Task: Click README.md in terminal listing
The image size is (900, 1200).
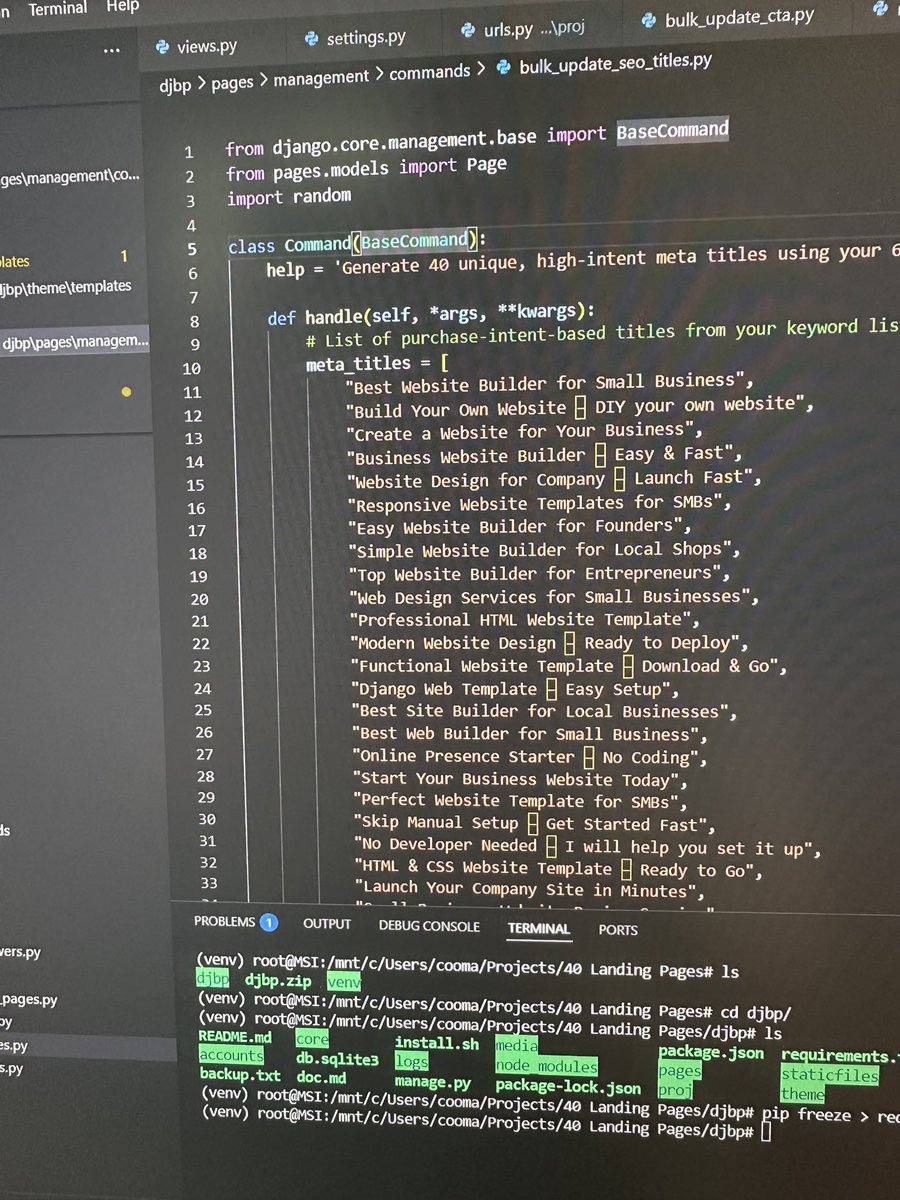Action: click(235, 1037)
